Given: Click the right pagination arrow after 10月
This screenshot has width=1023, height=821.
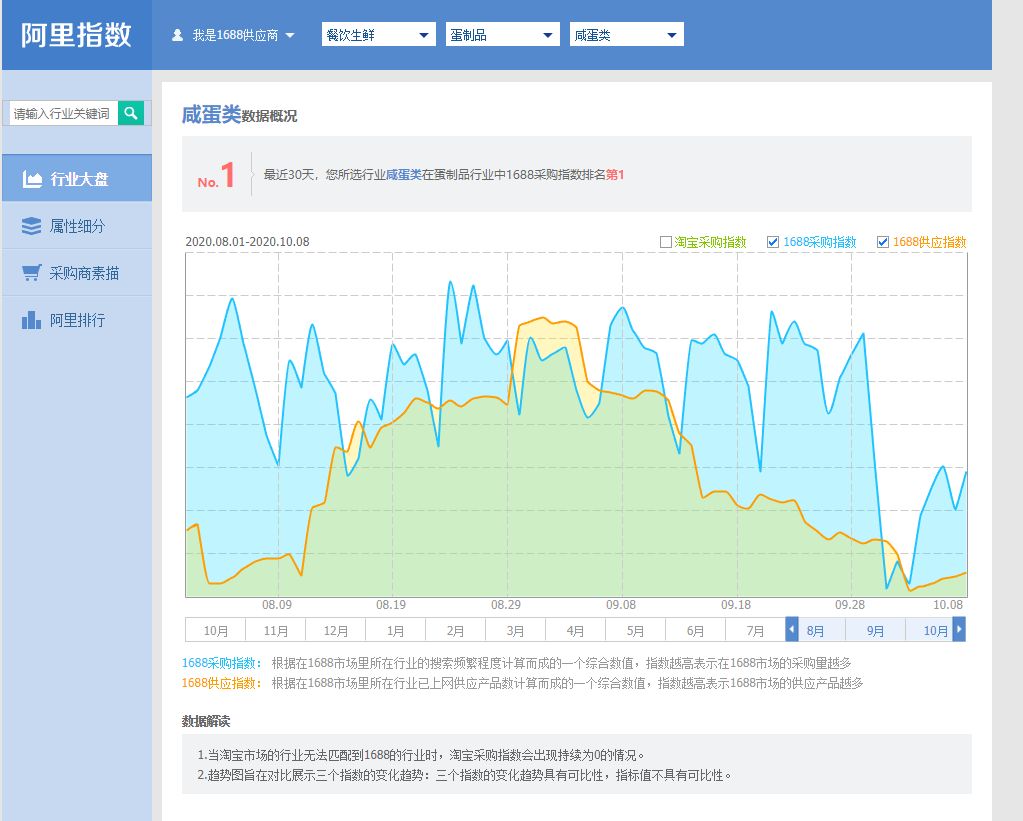Looking at the screenshot, I should [x=958, y=630].
